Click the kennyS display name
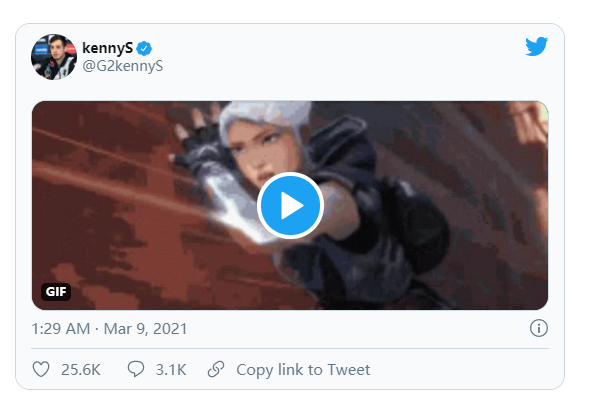 coord(108,48)
